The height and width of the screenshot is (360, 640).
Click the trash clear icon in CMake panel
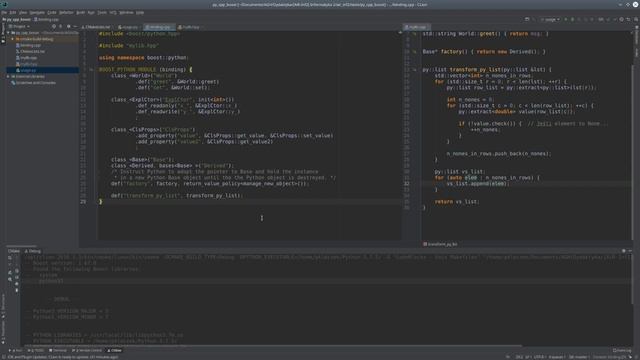point(17,290)
